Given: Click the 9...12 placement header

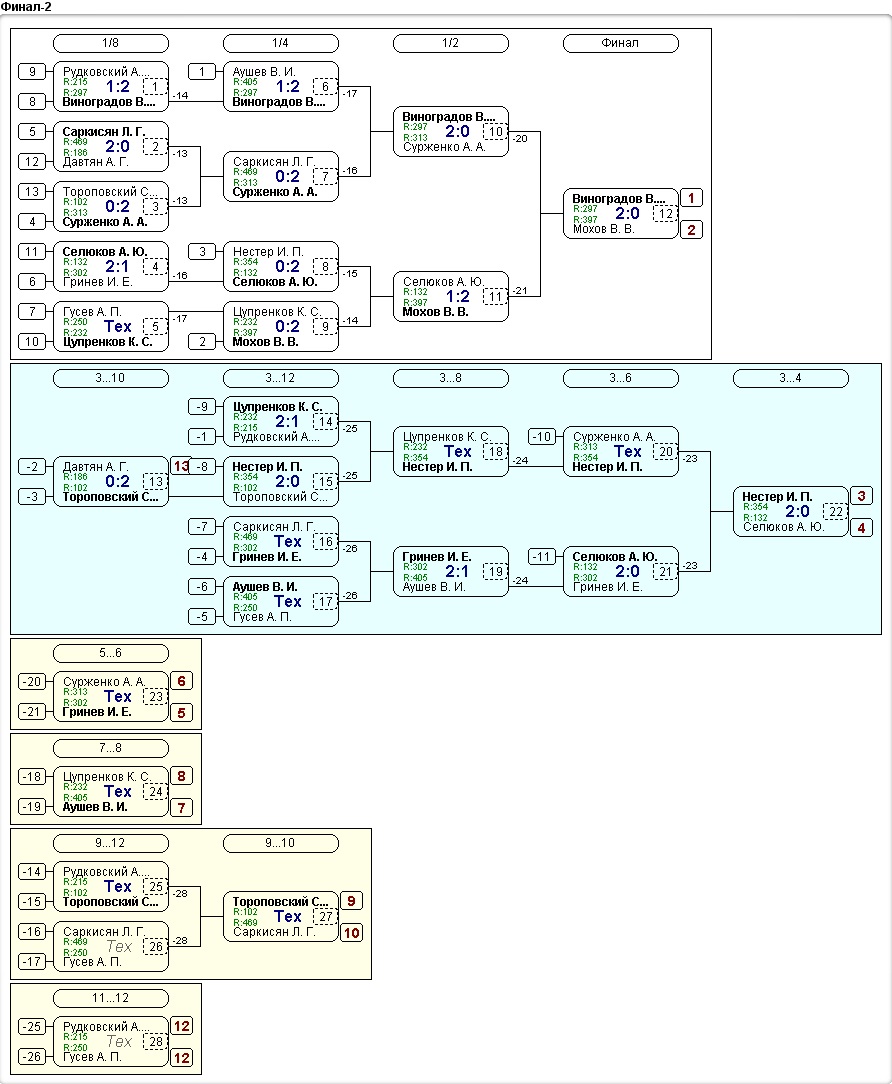Looking at the screenshot, I should click(x=111, y=843).
